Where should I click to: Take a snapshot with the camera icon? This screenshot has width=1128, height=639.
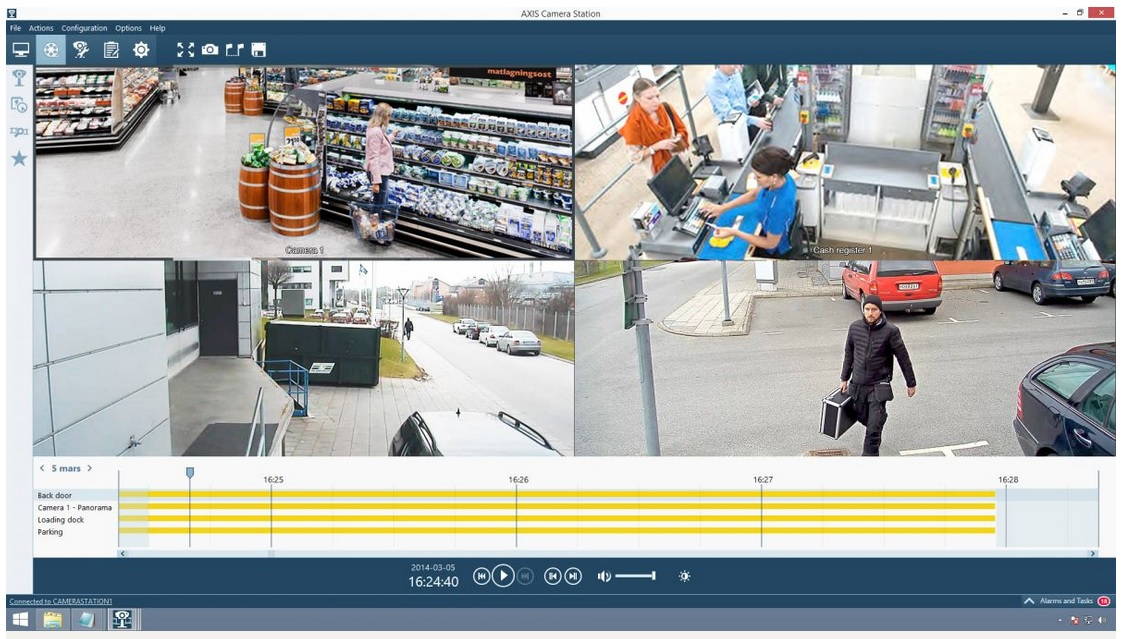tap(210, 49)
